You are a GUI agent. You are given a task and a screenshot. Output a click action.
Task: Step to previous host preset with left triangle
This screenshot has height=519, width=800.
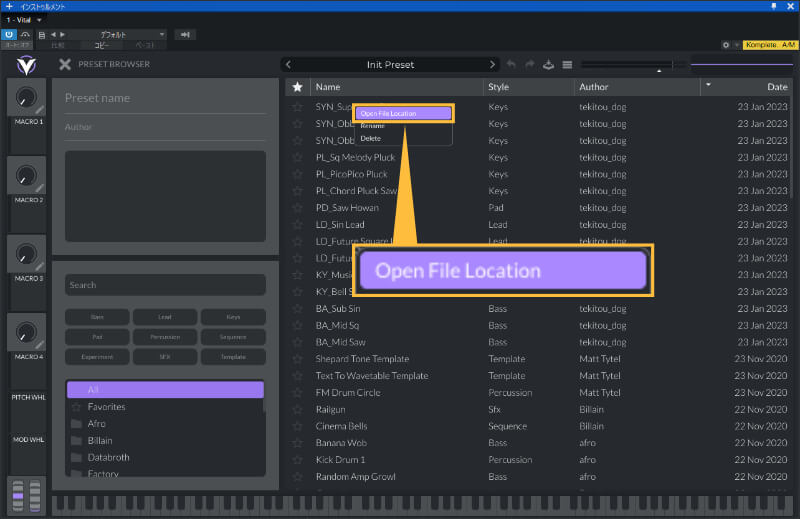(53, 35)
